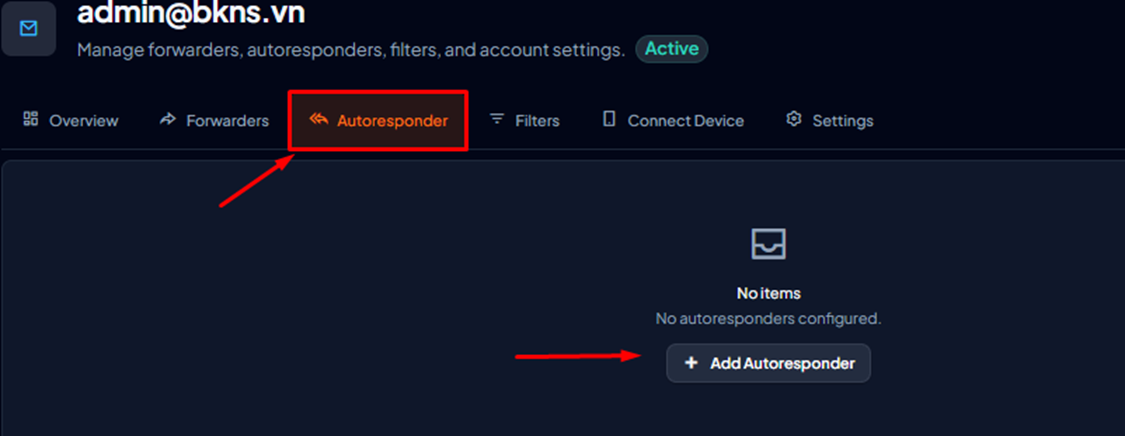The height and width of the screenshot is (436, 1125).
Task: Switch to the Overview tab
Action: pyautogui.click(x=70, y=120)
